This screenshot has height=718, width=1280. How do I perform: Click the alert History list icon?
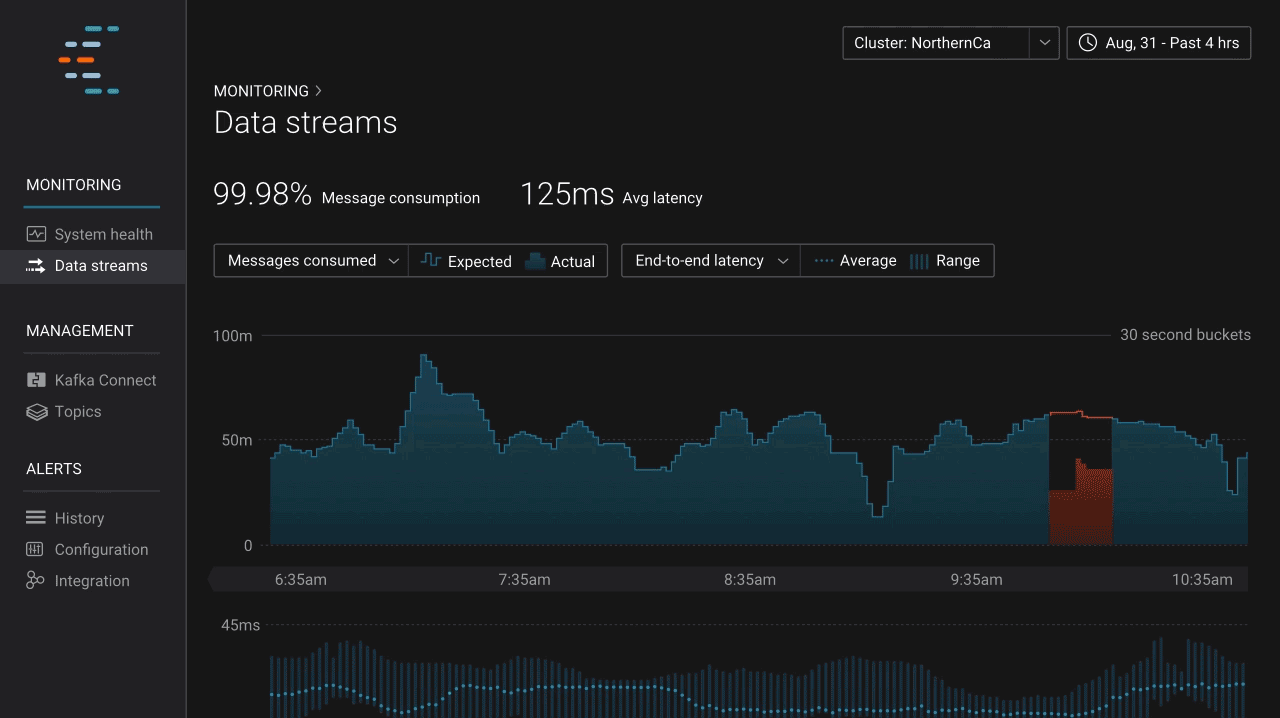36,518
